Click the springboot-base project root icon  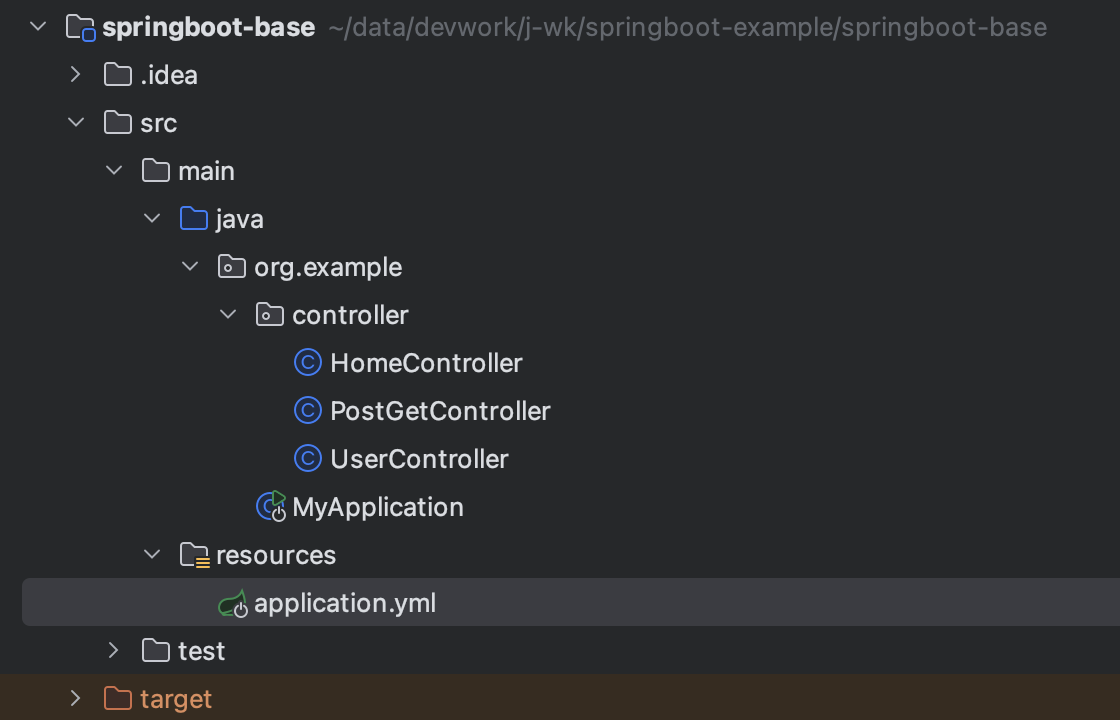(79, 27)
